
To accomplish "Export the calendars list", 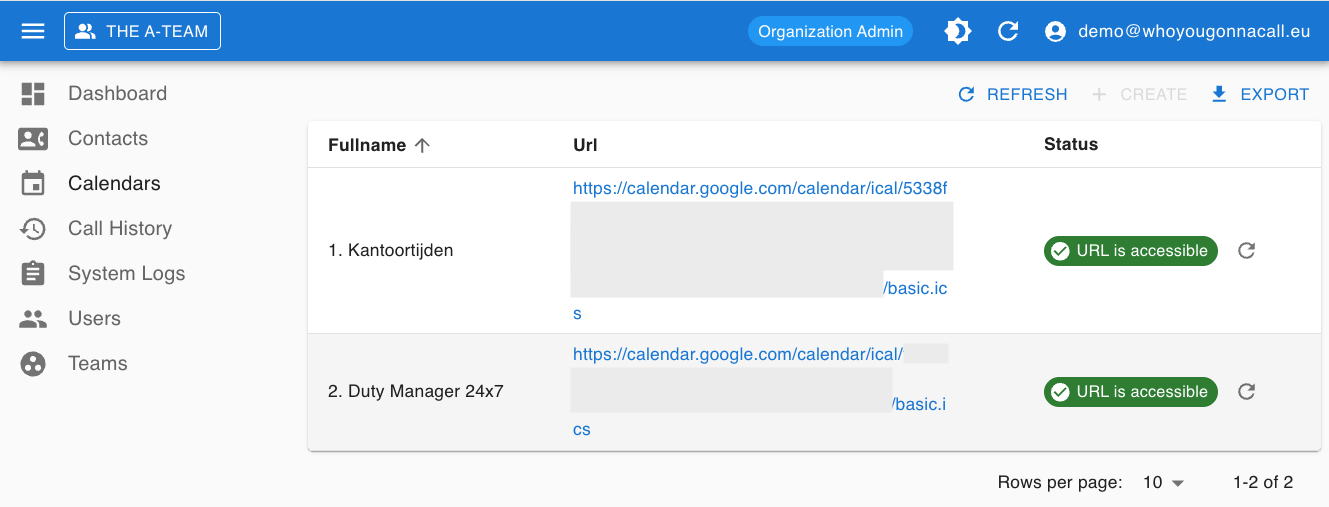I will click(x=1259, y=95).
